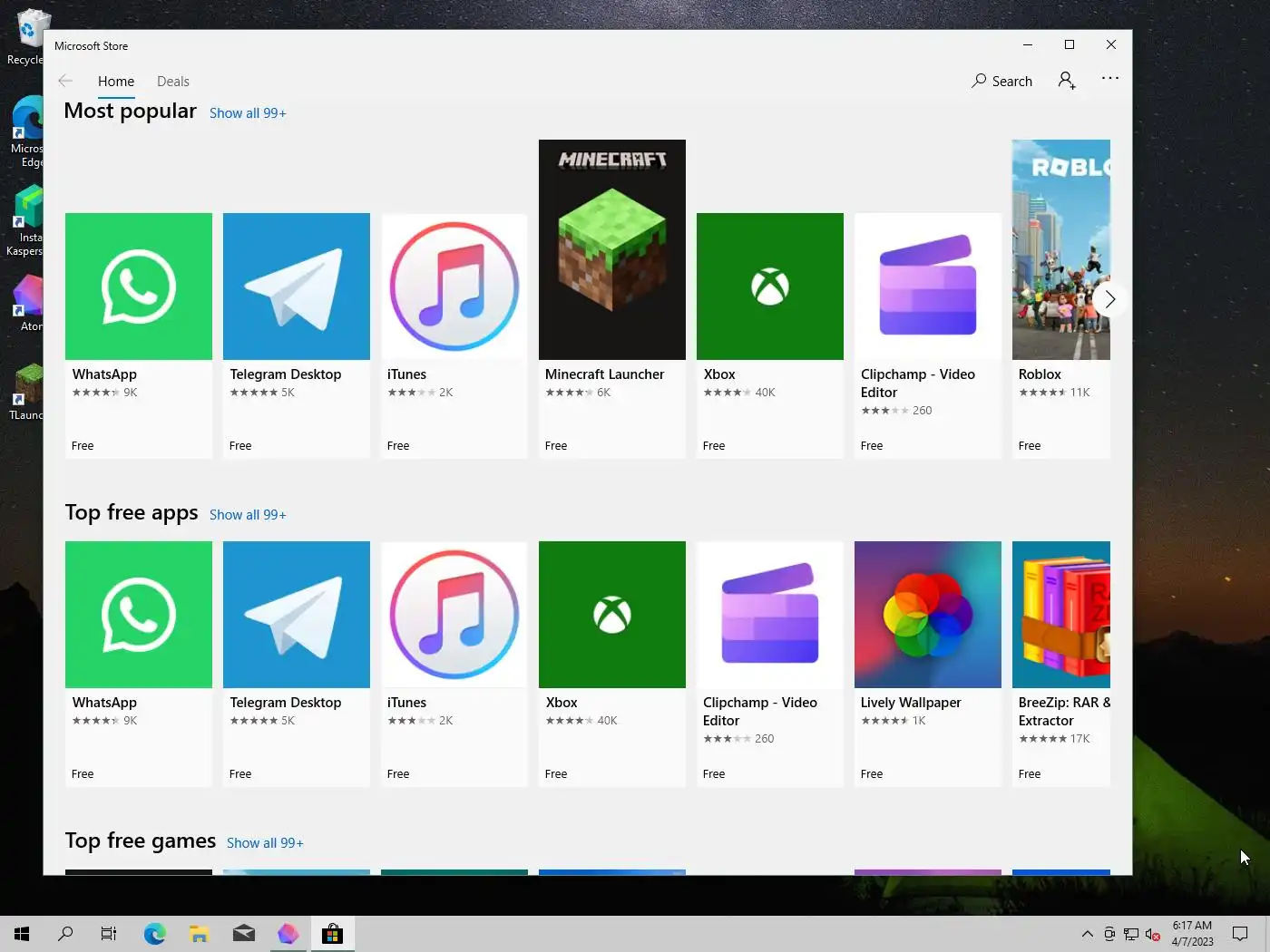Viewport: 1270px width, 952px height.
Task: Switch to the Home tab
Action: click(116, 82)
